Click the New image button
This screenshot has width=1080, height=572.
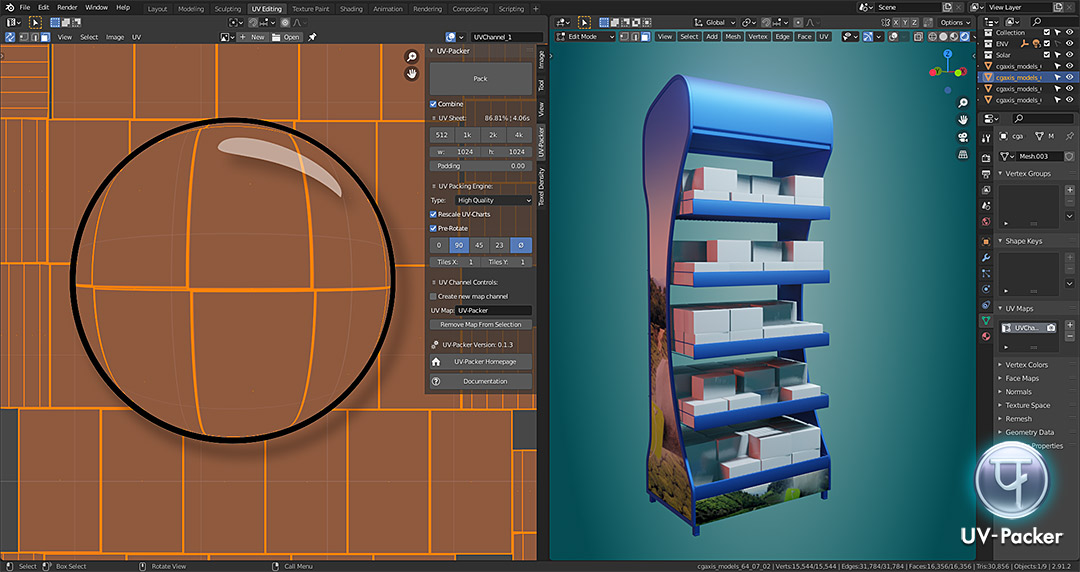click(x=252, y=37)
